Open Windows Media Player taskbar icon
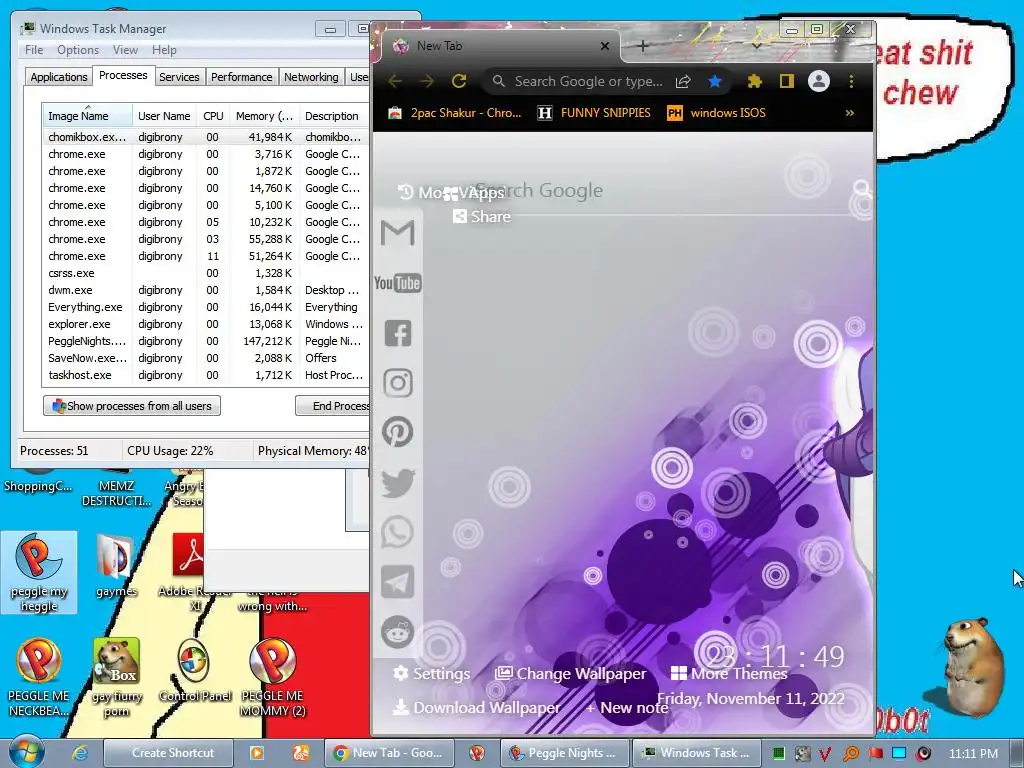The width and height of the screenshot is (1024, 768). pos(257,753)
